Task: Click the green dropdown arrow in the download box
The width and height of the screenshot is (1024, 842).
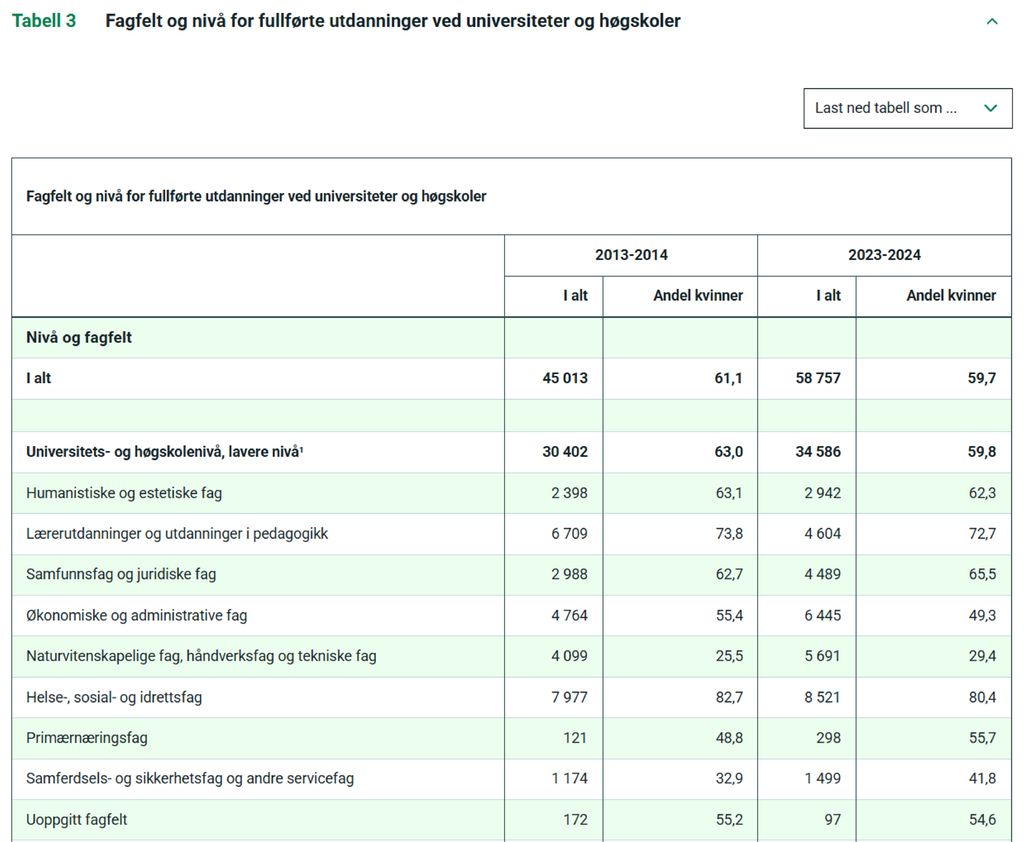Action: click(990, 108)
